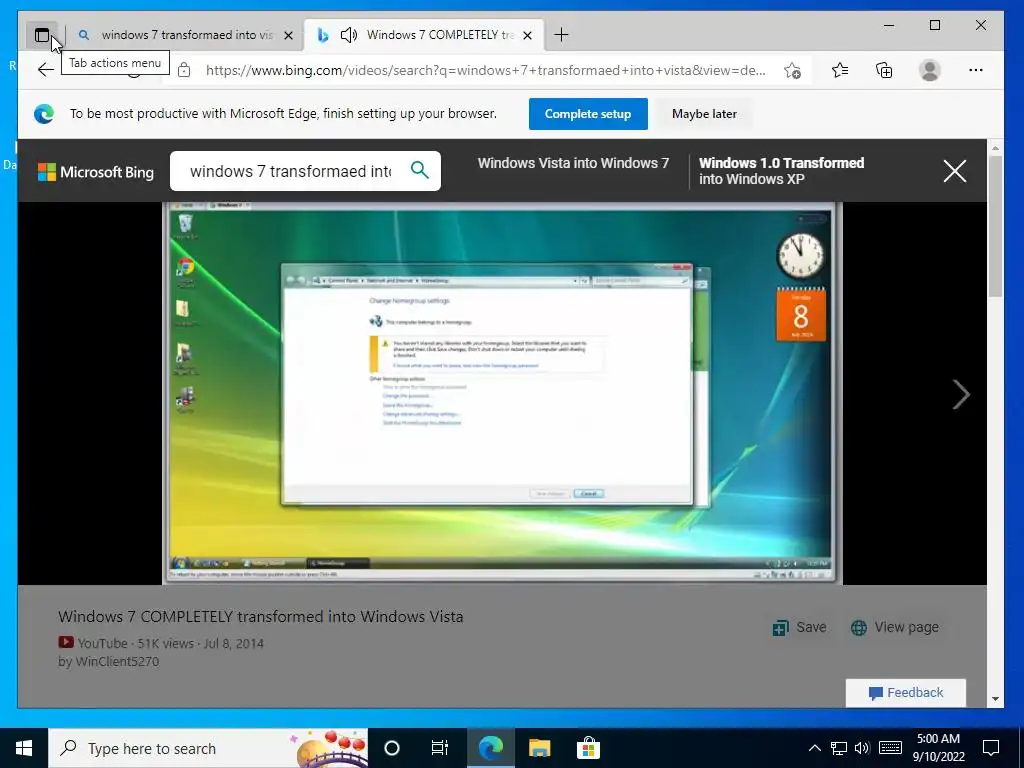Save the video with Save button

pos(799,627)
